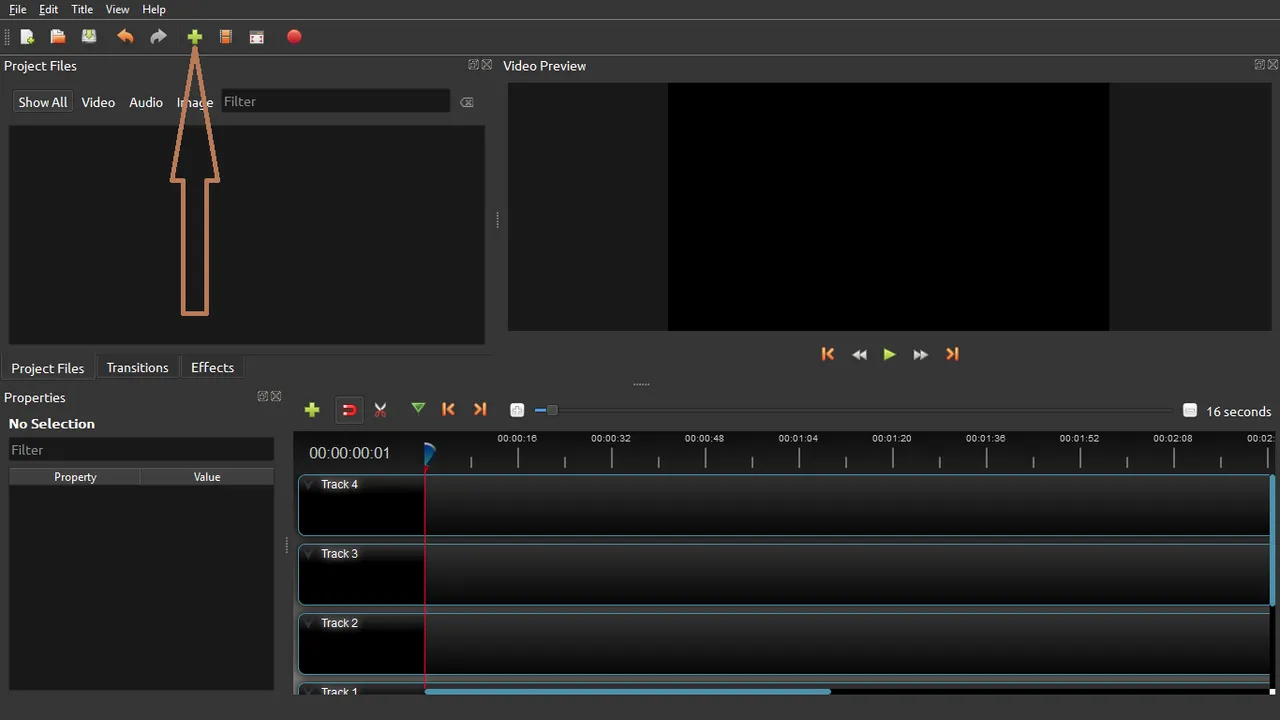Image resolution: width=1280 pixels, height=720 pixels.
Task: Open the View menu
Action: click(x=117, y=9)
